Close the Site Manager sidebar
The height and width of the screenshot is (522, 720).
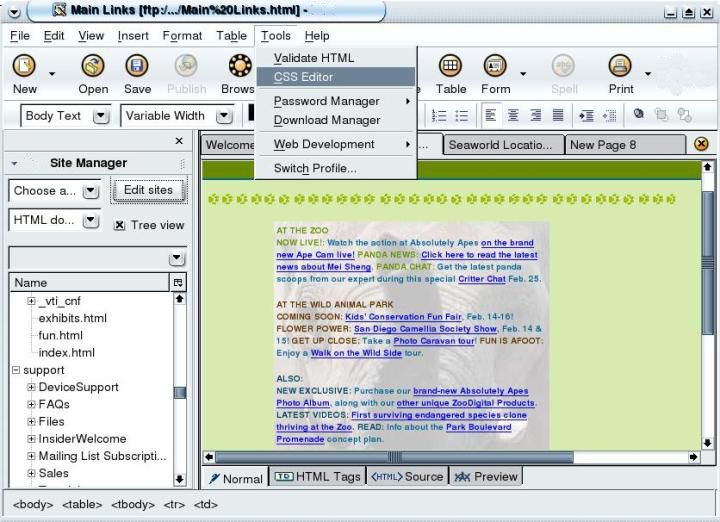(x=179, y=140)
